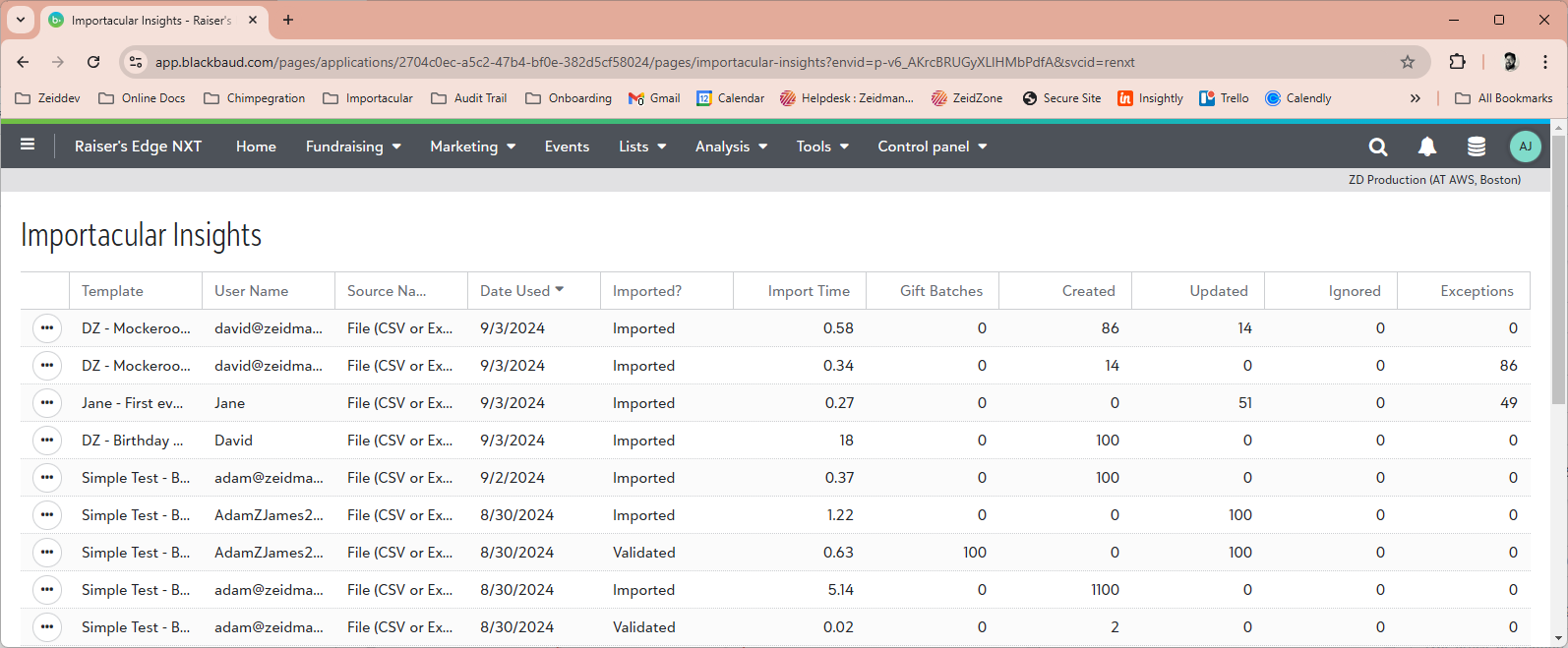1568x648 pixels.
Task: Click scrollbar down arrow
Action: pos(1558,639)
